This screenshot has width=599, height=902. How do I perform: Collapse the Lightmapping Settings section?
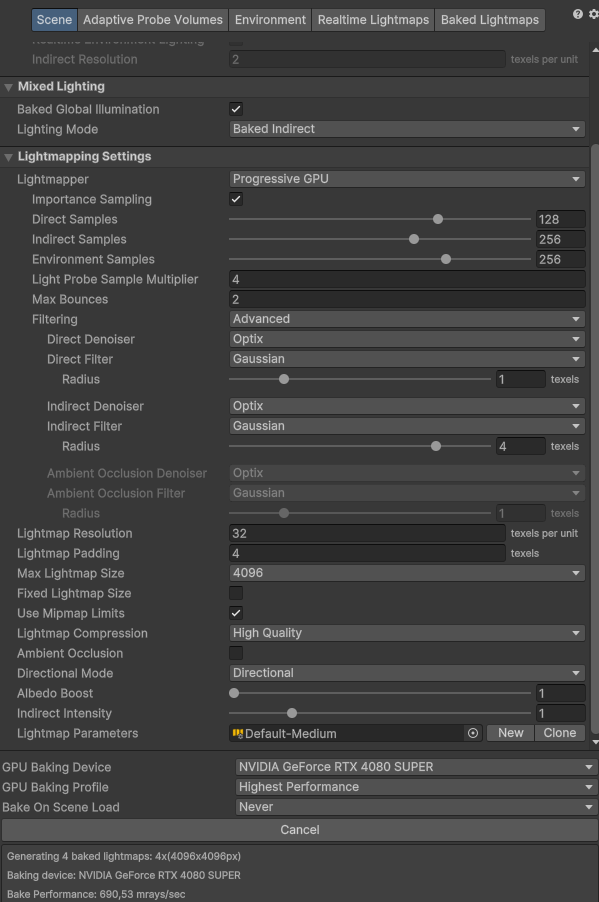8,158
